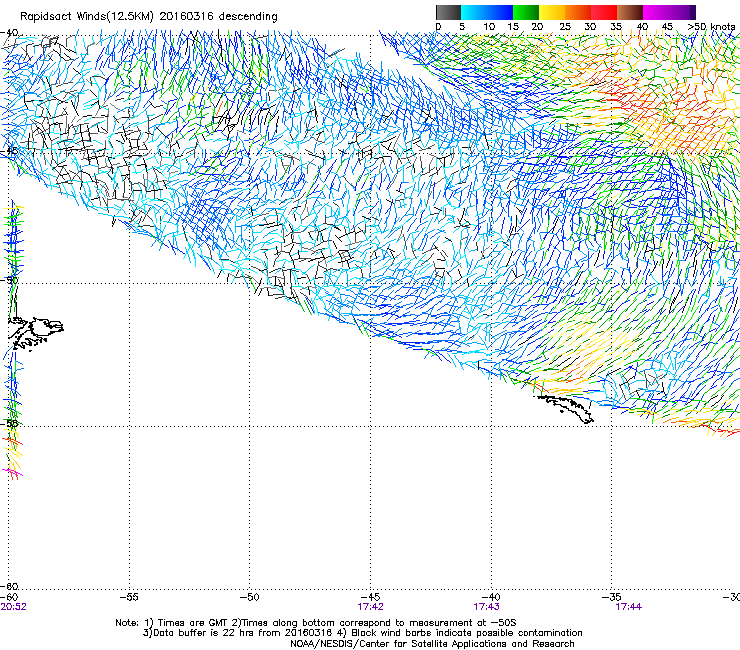The width and height of the screenshot is (740, 650).
Task: Click the legend number "45"
Action: (667, 27)
